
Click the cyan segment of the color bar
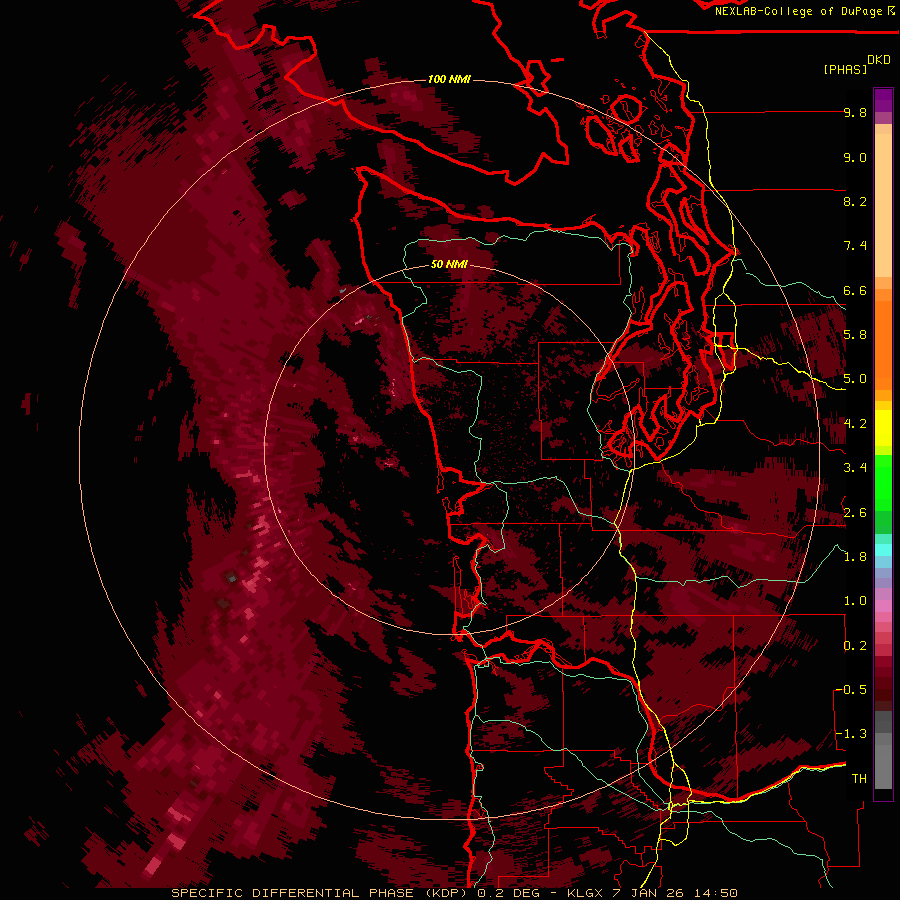coord(883,550)
